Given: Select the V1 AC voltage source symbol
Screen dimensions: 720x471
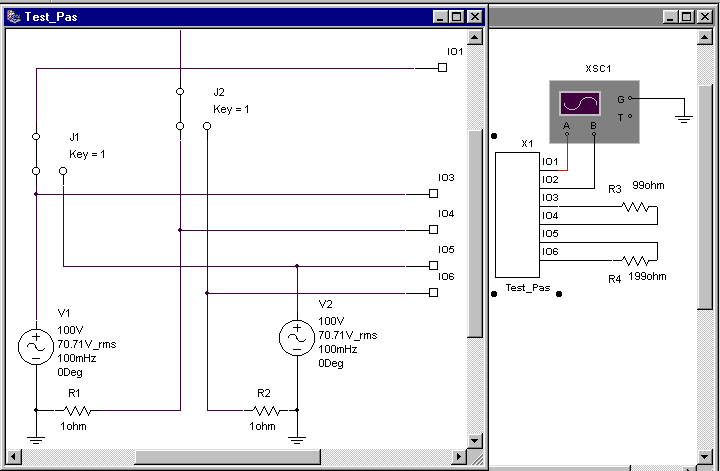Looking at the screenshot, I should [35, 346].
